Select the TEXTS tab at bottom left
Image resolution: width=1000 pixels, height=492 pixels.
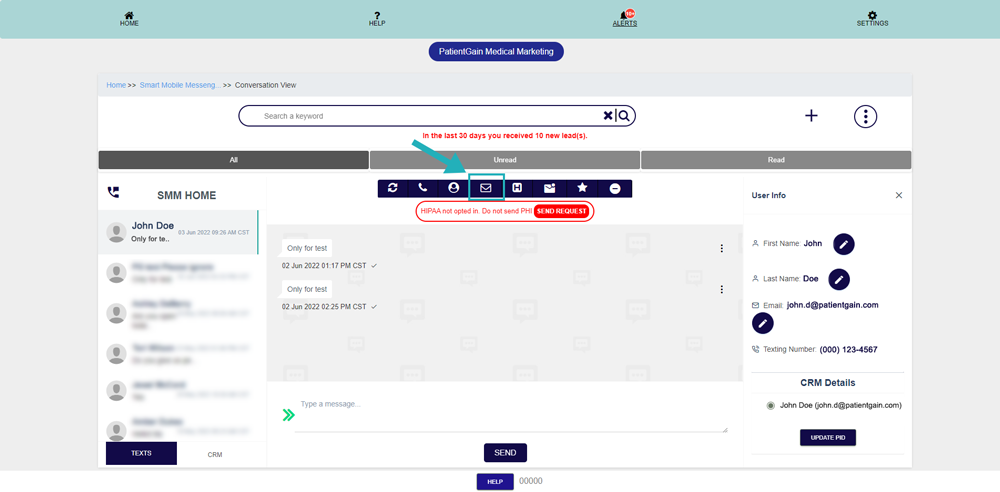pos(142,454)
